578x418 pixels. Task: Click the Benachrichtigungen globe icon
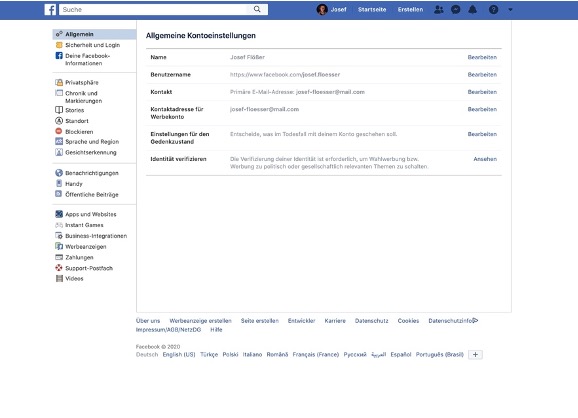point(59,173)
